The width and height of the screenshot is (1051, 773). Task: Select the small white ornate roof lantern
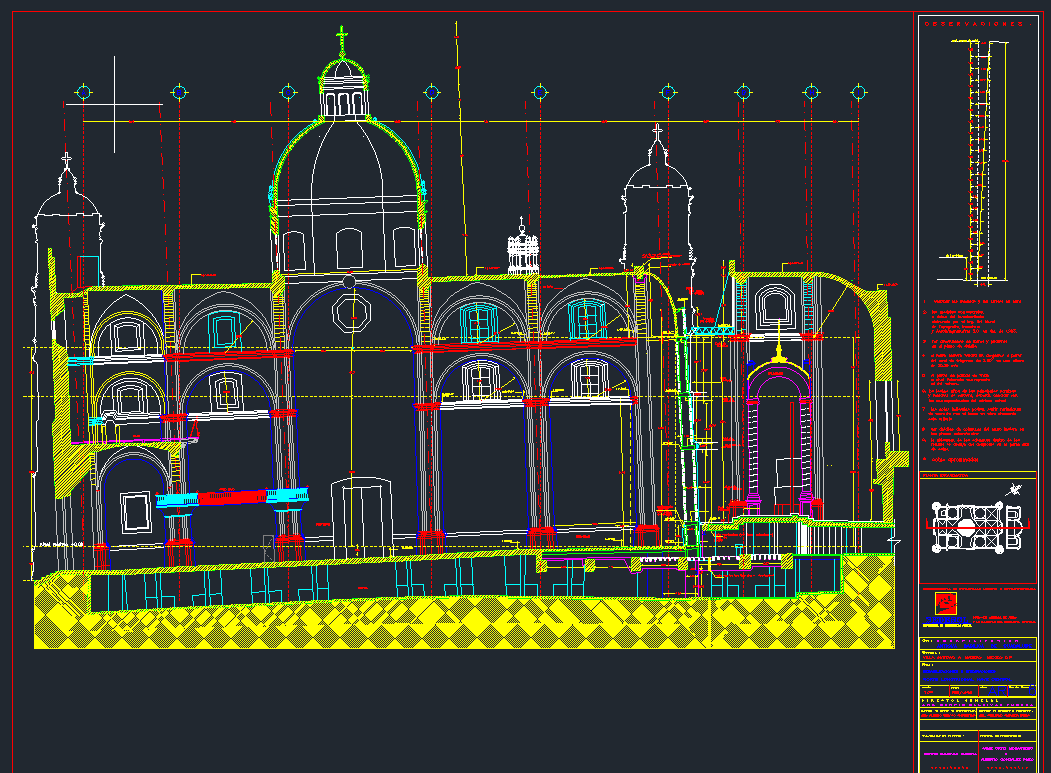[522, 250]
